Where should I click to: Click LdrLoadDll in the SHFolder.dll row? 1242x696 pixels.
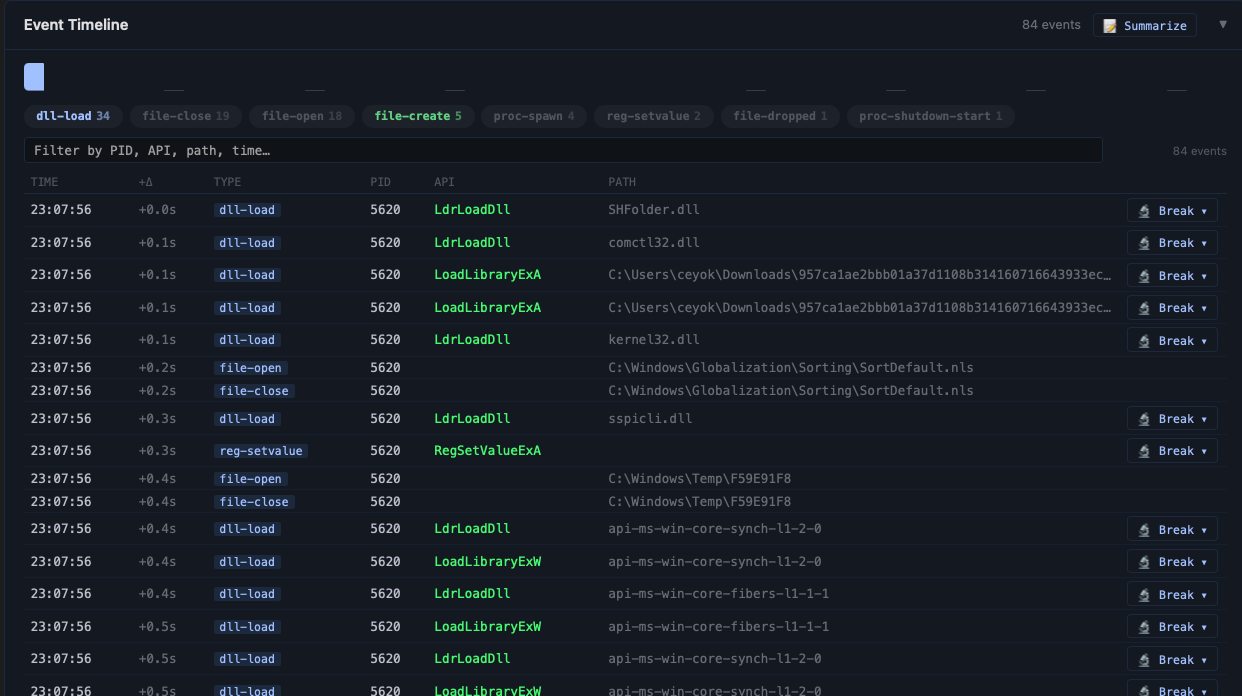click(472, 210)
